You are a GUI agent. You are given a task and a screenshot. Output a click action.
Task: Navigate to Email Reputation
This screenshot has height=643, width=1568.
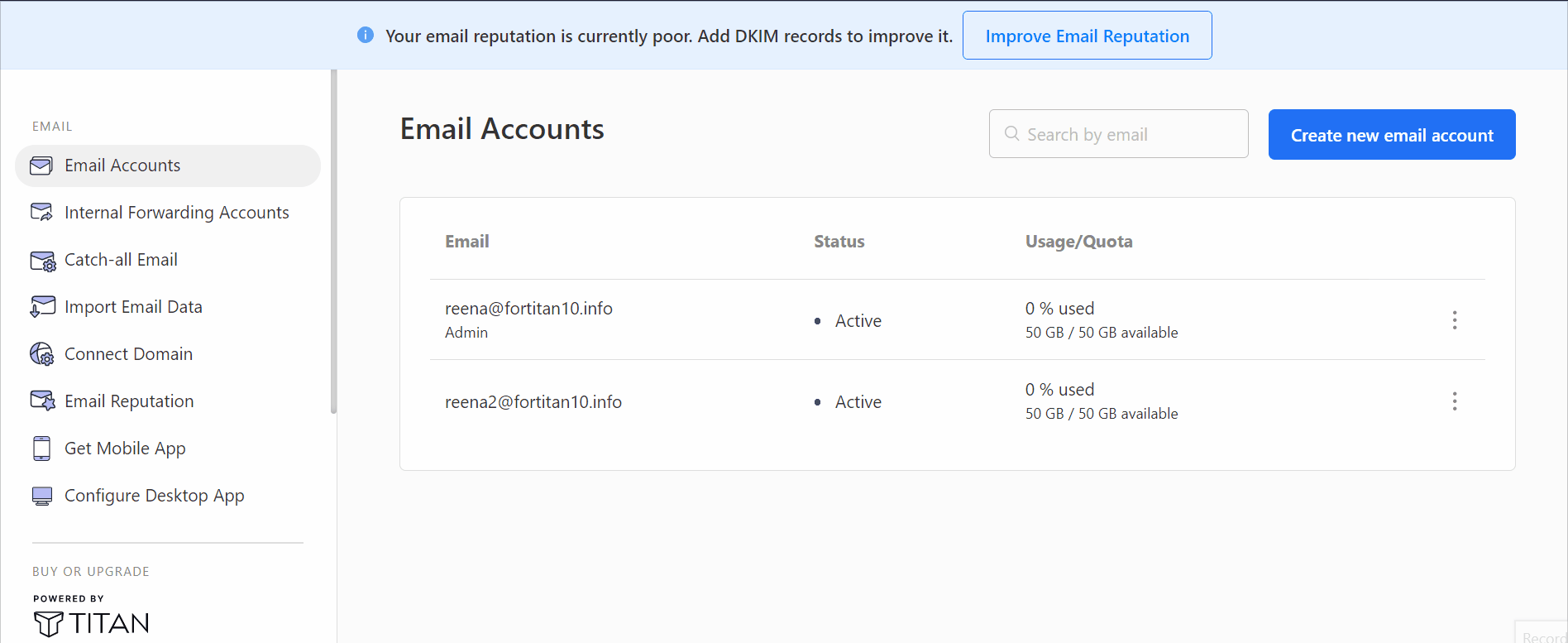click(x=129, y=401)
